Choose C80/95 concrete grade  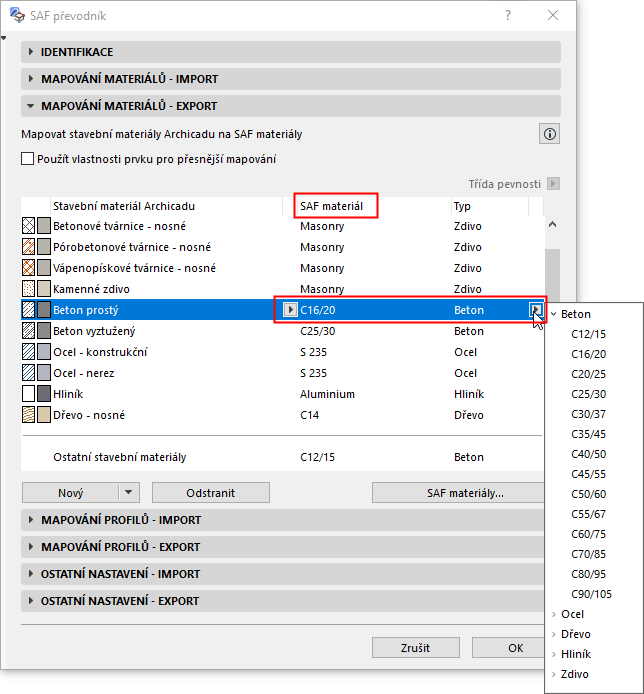588,574
